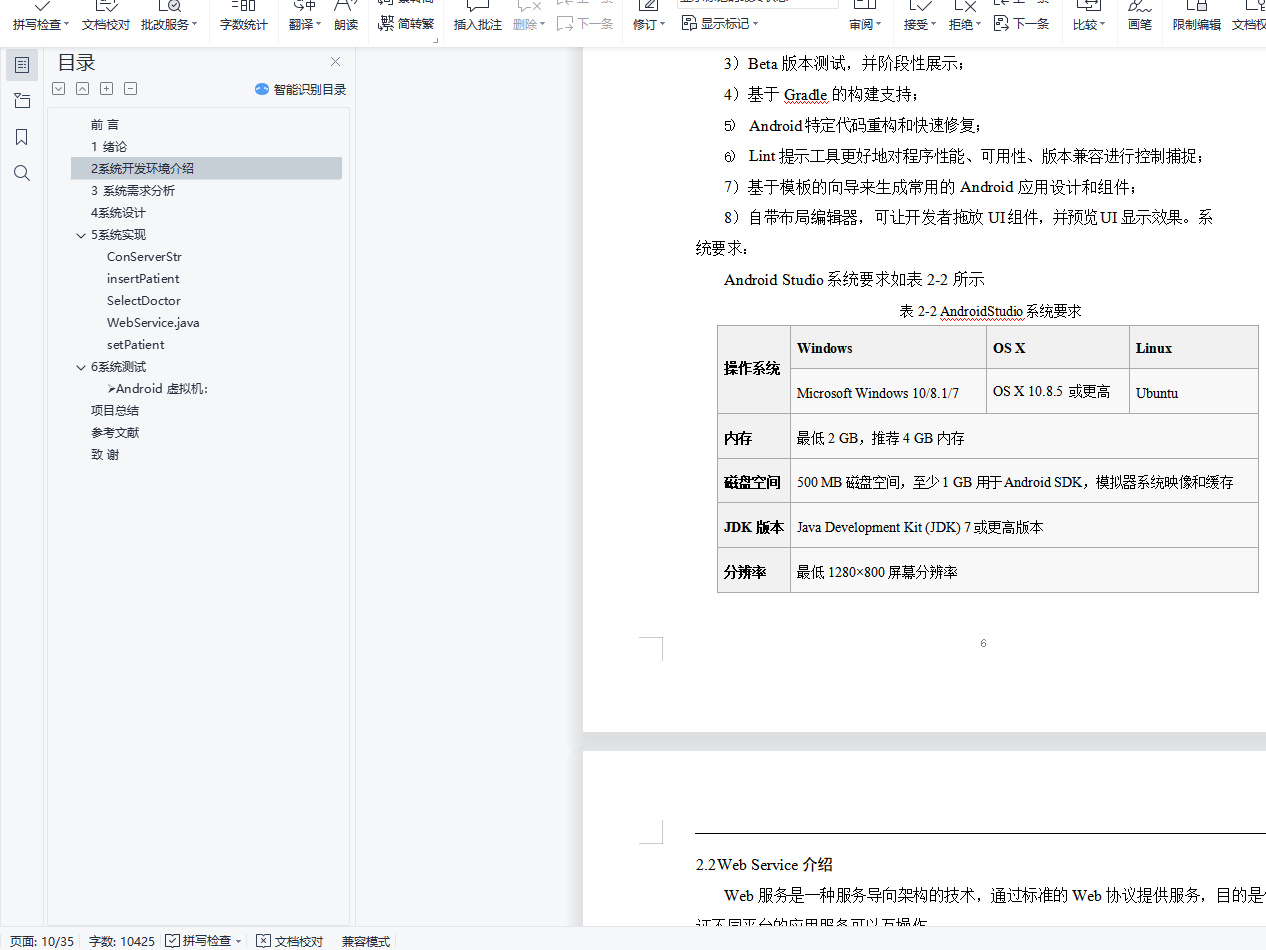Click 文档校对 in the ribbon
Viewport: 1266px width, 950px height.
click(106, 24)
